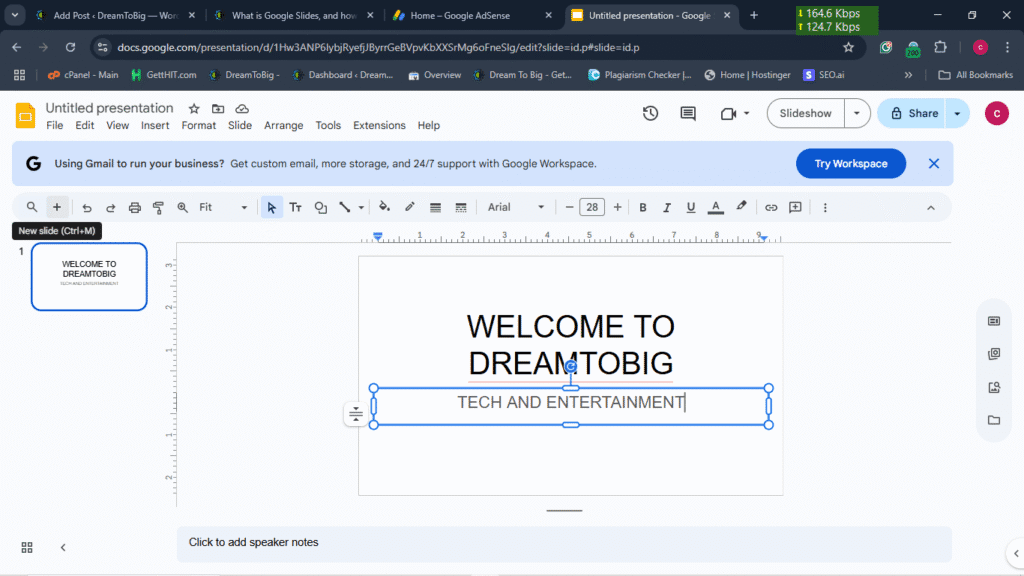Viewport: 1024px width, 576px height.
Task: Click the New slide plus button
Action: pos(57,207)
